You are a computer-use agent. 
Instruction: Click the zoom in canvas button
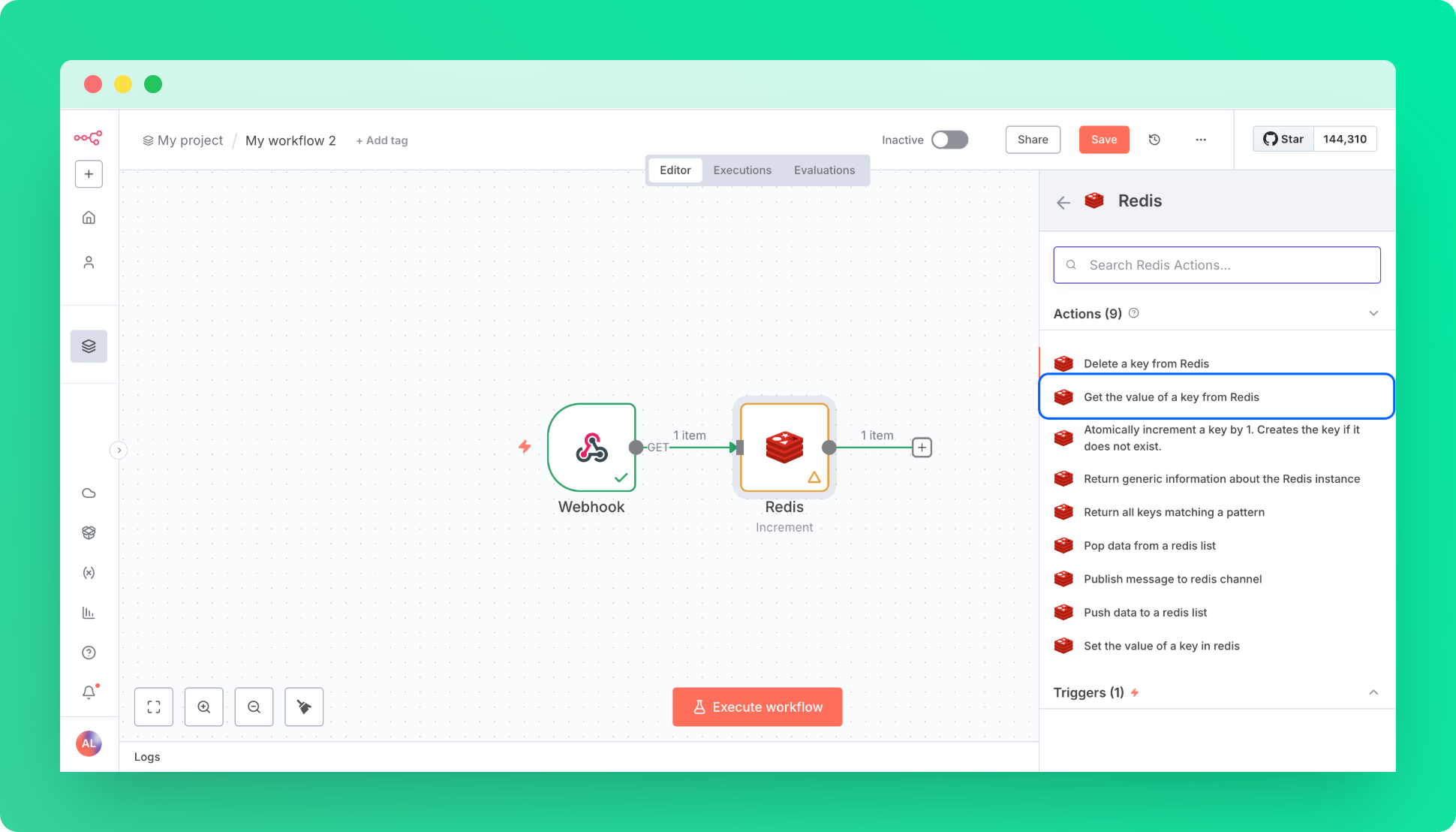click(203, 707)
